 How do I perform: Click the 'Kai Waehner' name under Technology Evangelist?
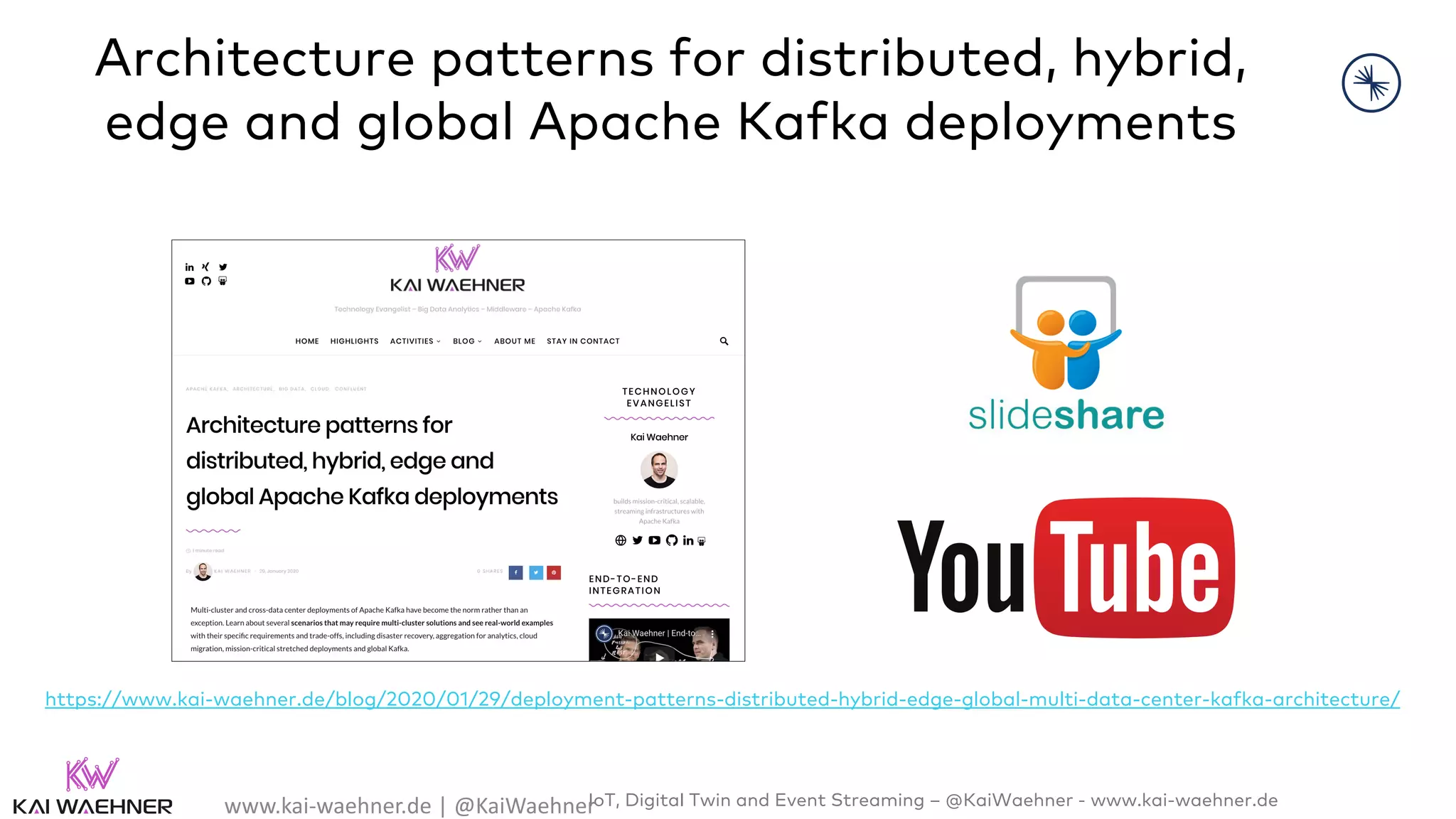point(659,437)
